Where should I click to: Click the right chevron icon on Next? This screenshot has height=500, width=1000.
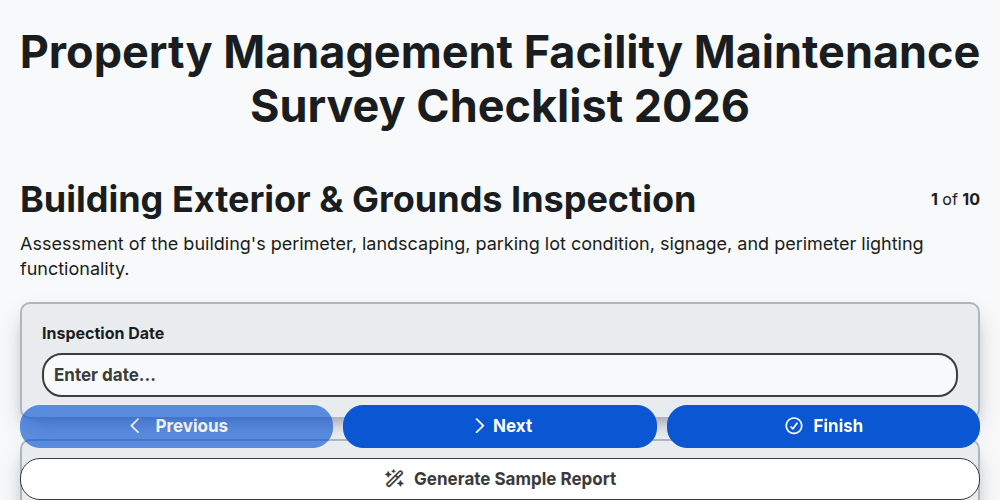(480, 426)
